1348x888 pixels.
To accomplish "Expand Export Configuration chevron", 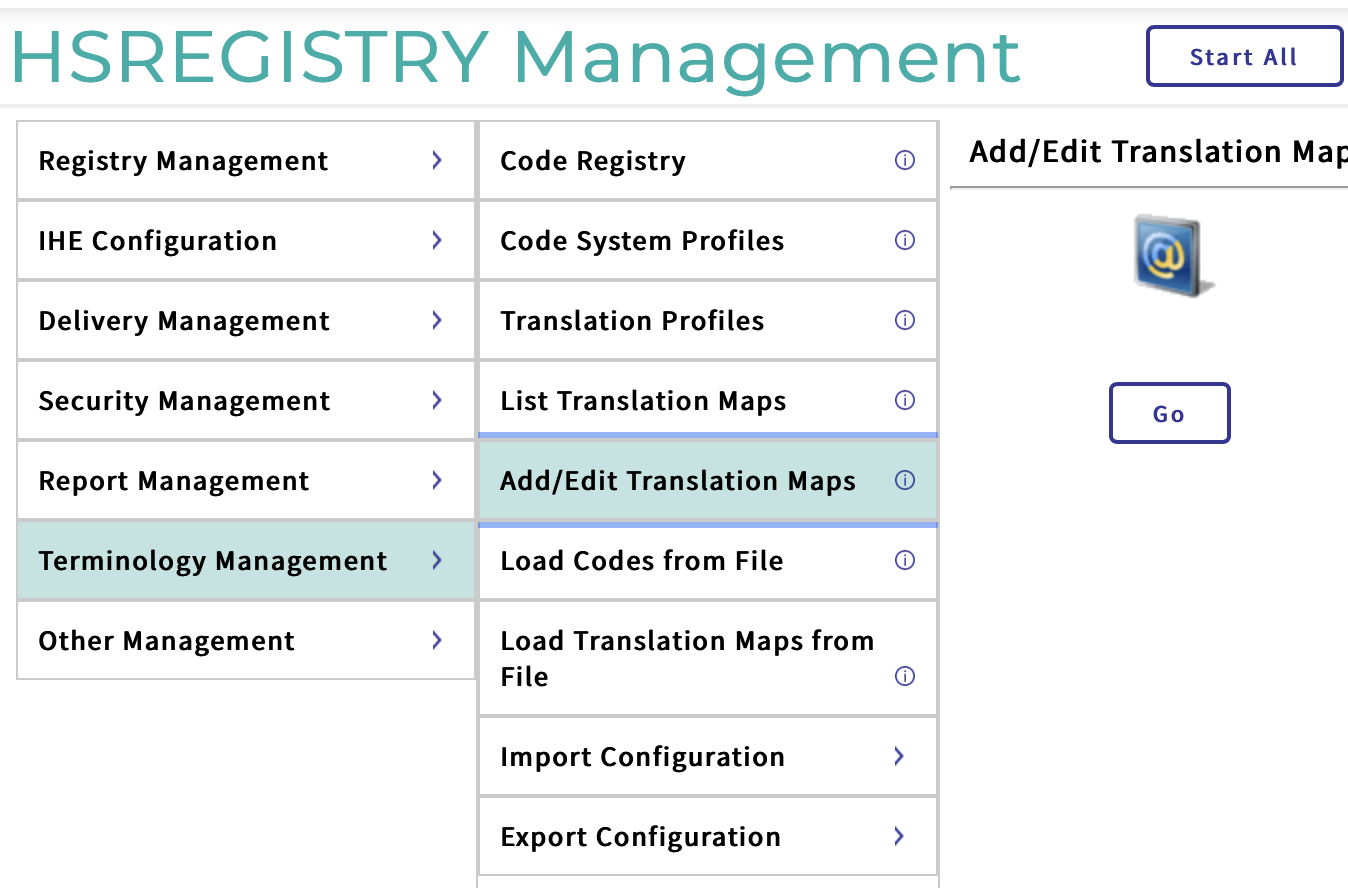I will 899,836.
